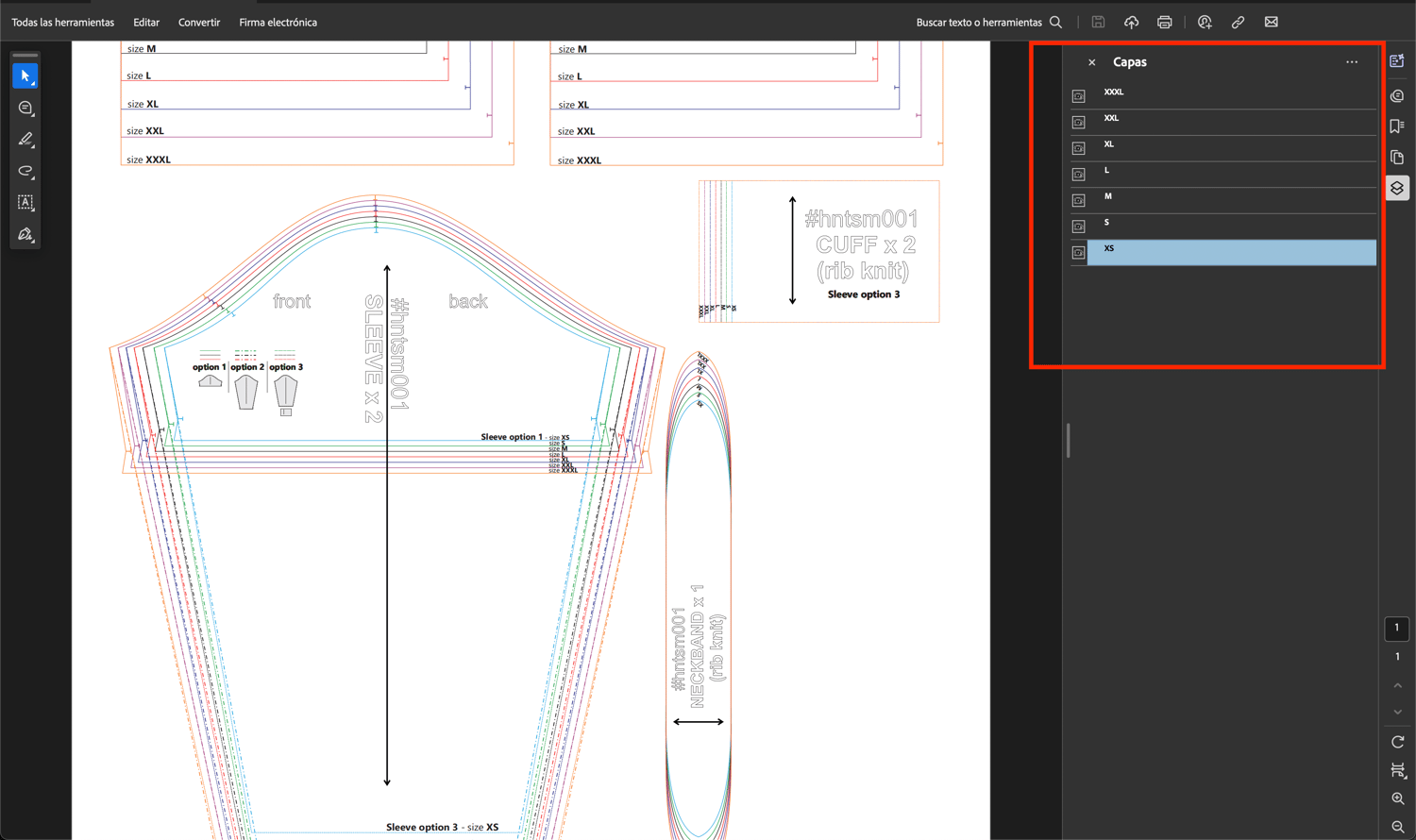Rotate the page view clockwise
This screenshot has height=840, width=1416.
coord(1397,742)
